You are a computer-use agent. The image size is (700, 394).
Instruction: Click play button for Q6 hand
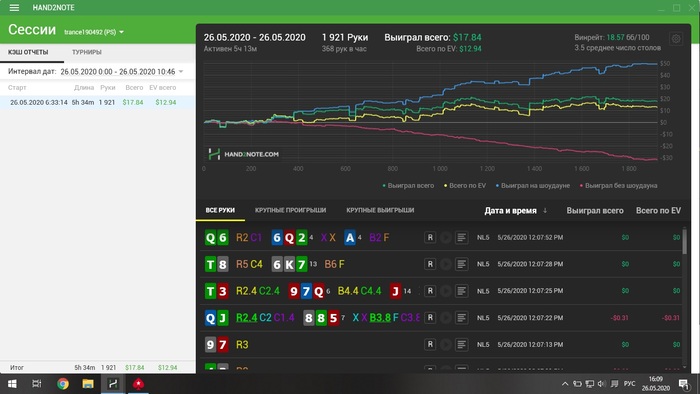pos(446,237)
